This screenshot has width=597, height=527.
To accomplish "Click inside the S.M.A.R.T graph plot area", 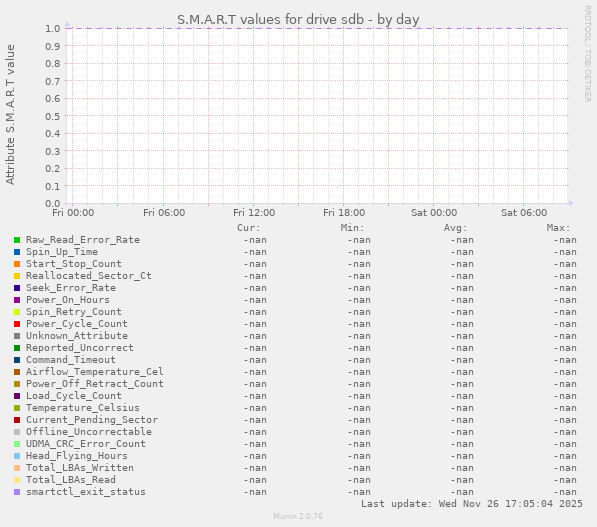I will point(317,116).
